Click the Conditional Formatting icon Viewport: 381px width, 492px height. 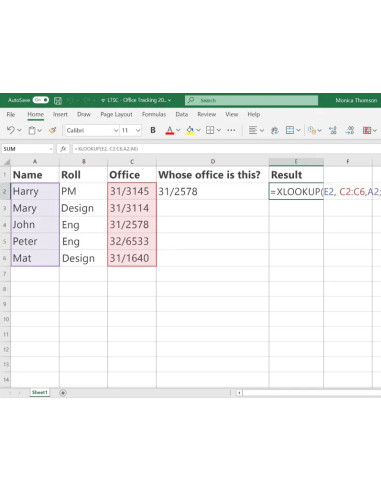367,130
